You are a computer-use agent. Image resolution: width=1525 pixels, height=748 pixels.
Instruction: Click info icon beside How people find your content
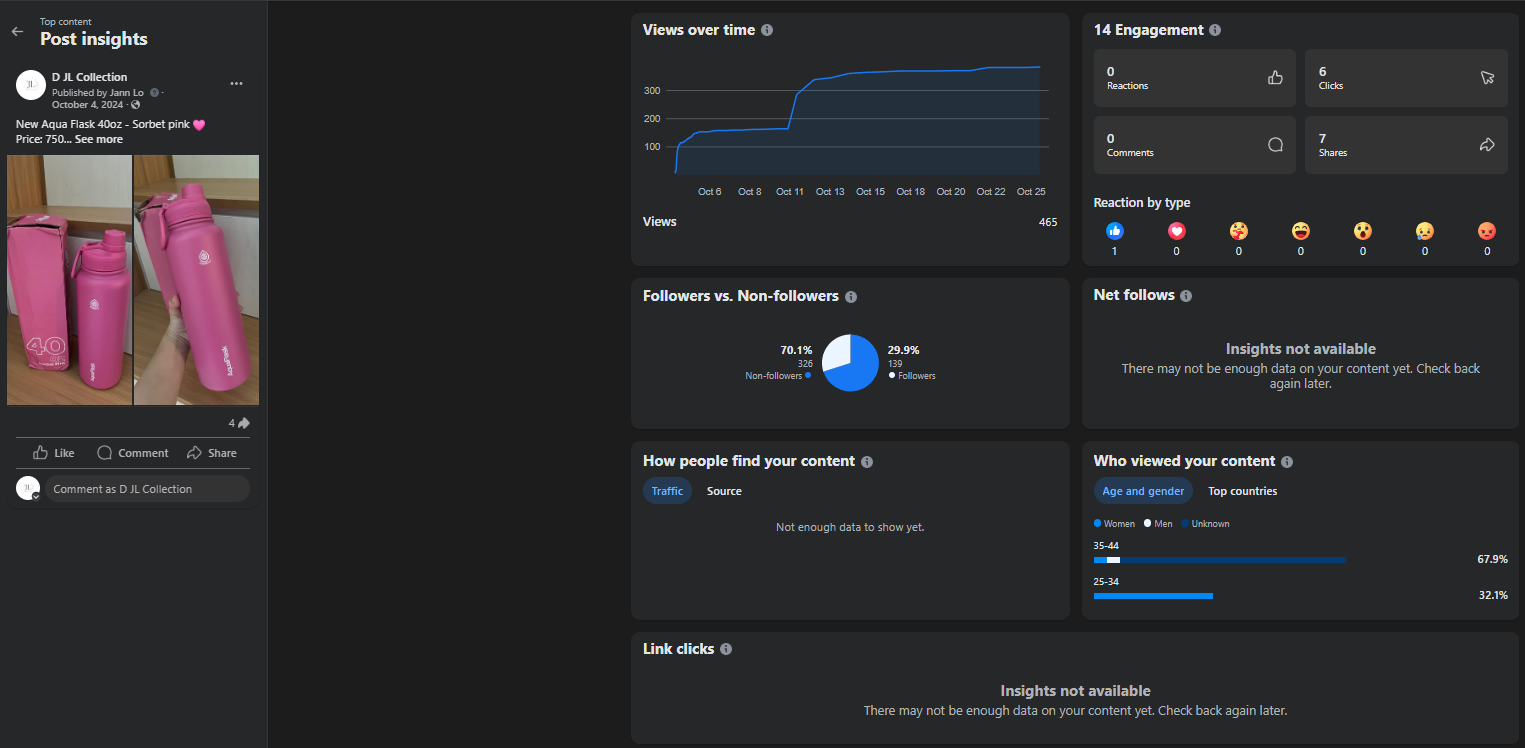pyautogui.click(x=867, y=462)
